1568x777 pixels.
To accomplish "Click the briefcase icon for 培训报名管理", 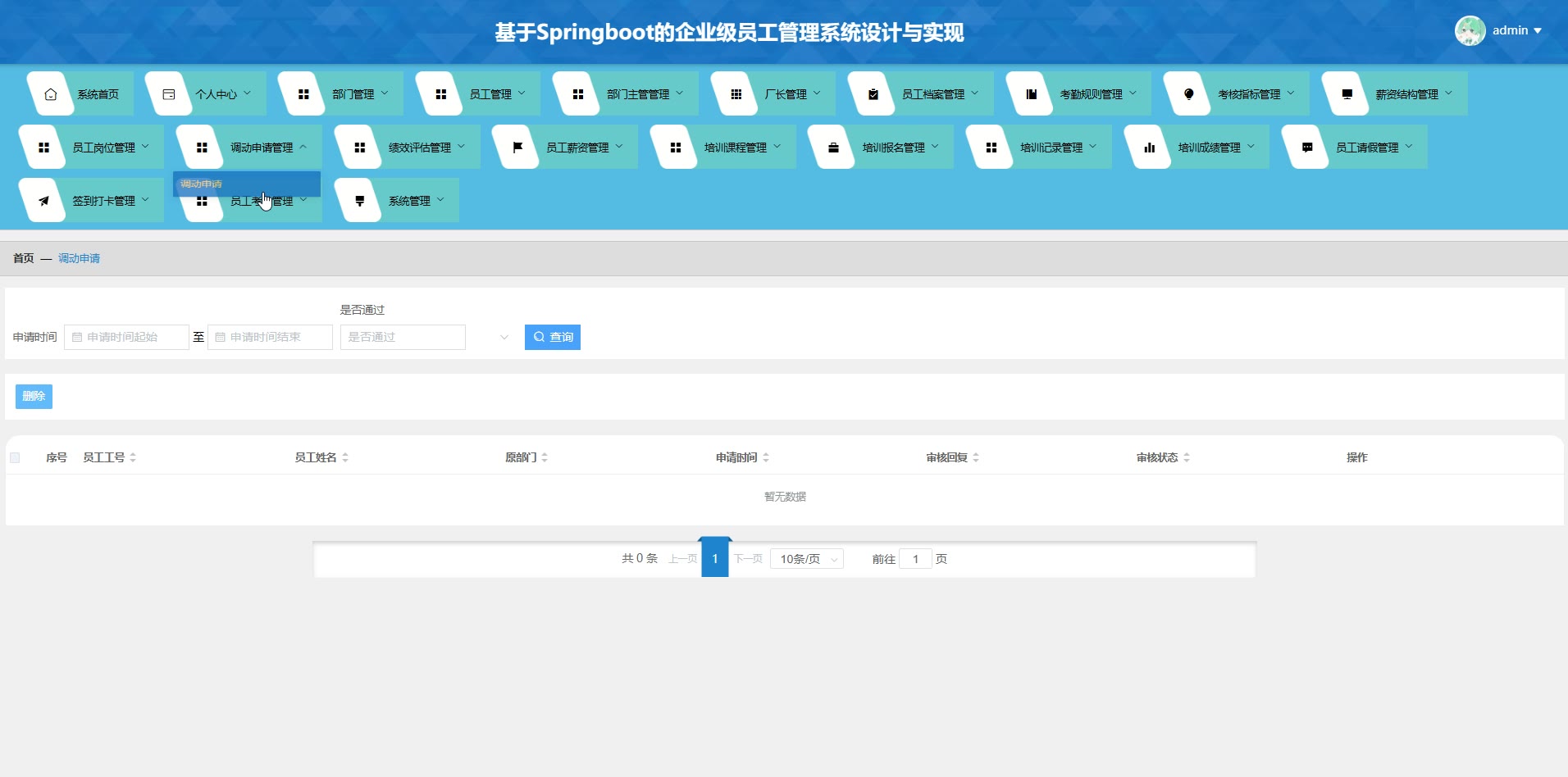I will [x=833, y=148].
